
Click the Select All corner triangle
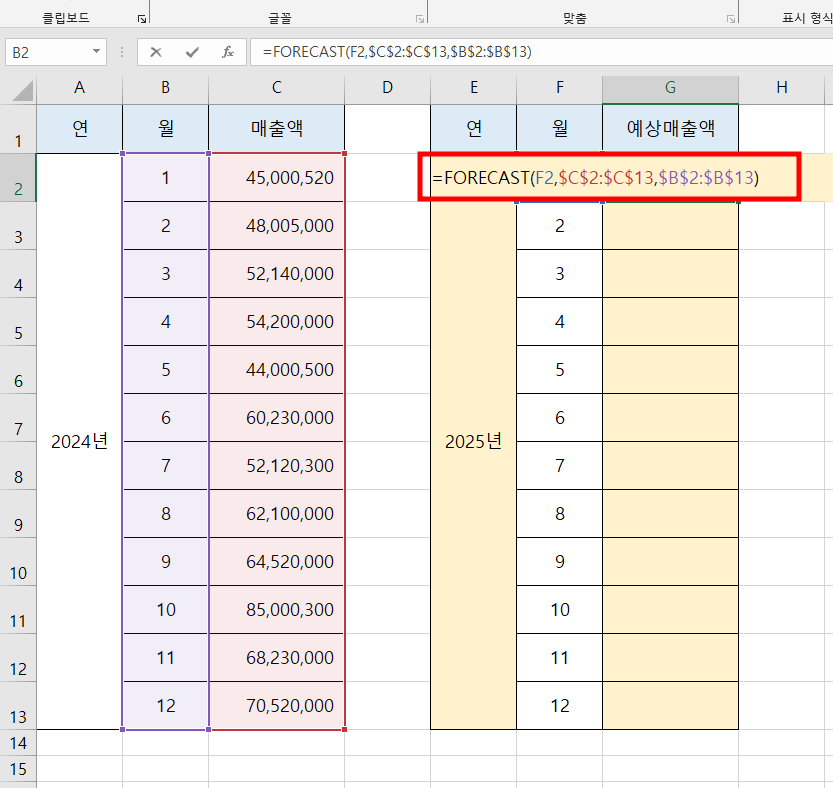pos(22,90)
